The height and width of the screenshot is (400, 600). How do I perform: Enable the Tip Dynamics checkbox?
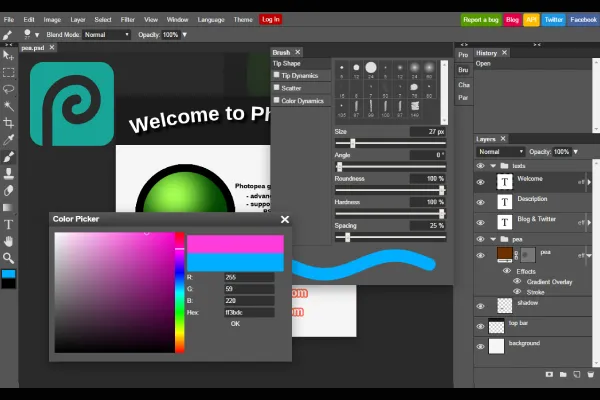[x=276, y=75]
